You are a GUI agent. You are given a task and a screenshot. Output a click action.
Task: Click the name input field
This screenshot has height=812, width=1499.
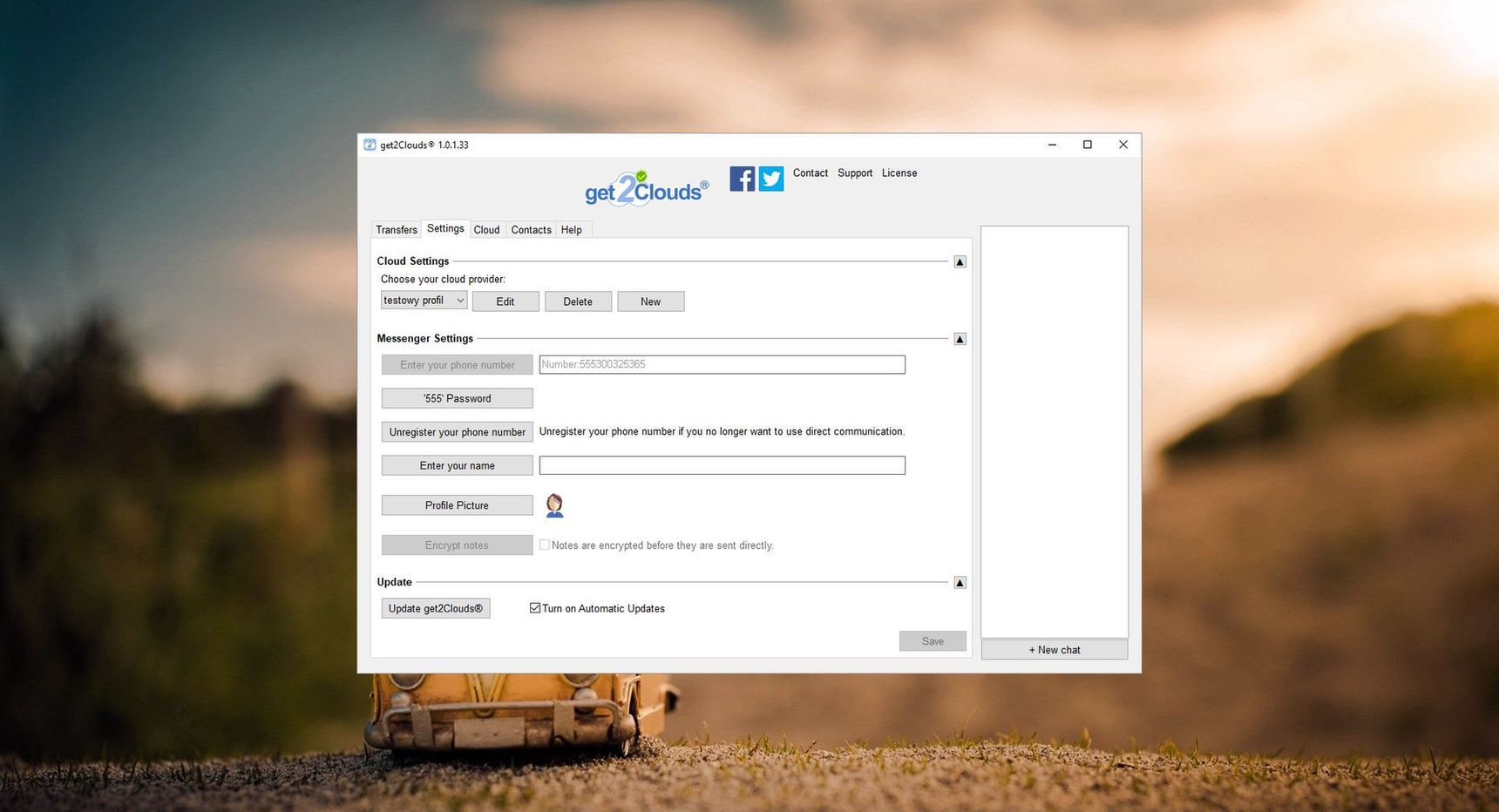click(722, 465)
